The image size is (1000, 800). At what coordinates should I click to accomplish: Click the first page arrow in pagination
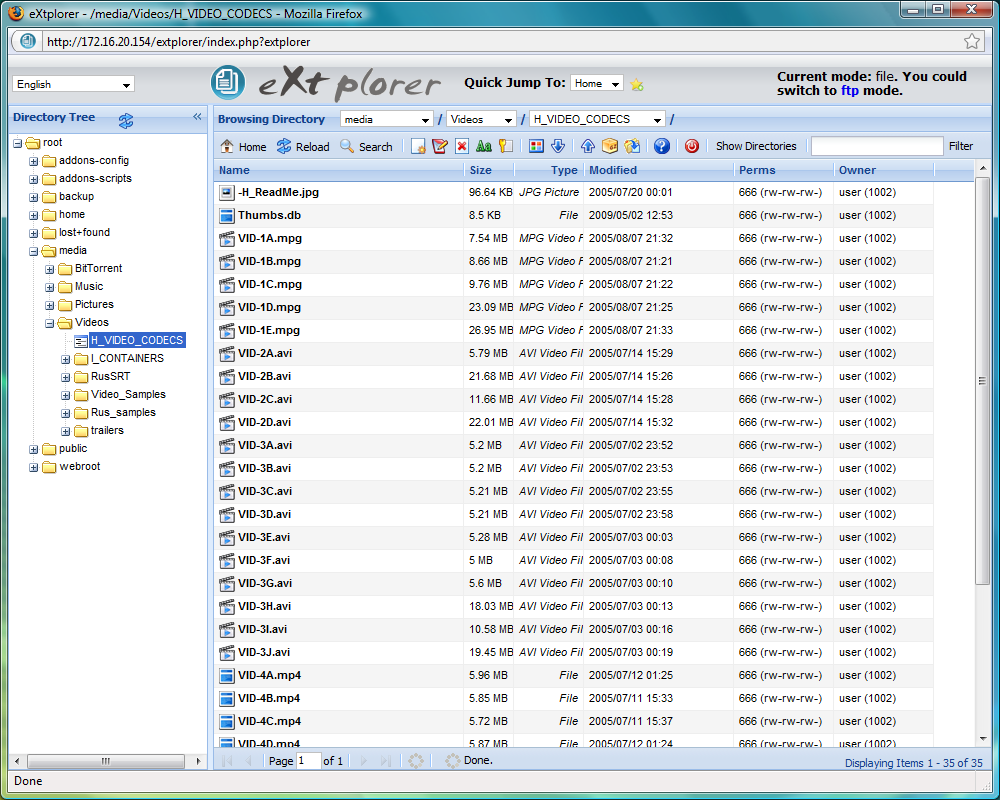click(226, 760)
